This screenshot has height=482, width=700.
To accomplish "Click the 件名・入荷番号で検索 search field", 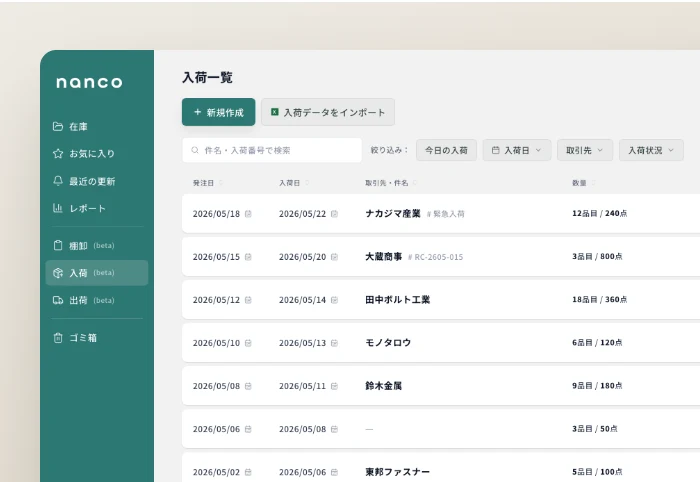I will 272,150.
